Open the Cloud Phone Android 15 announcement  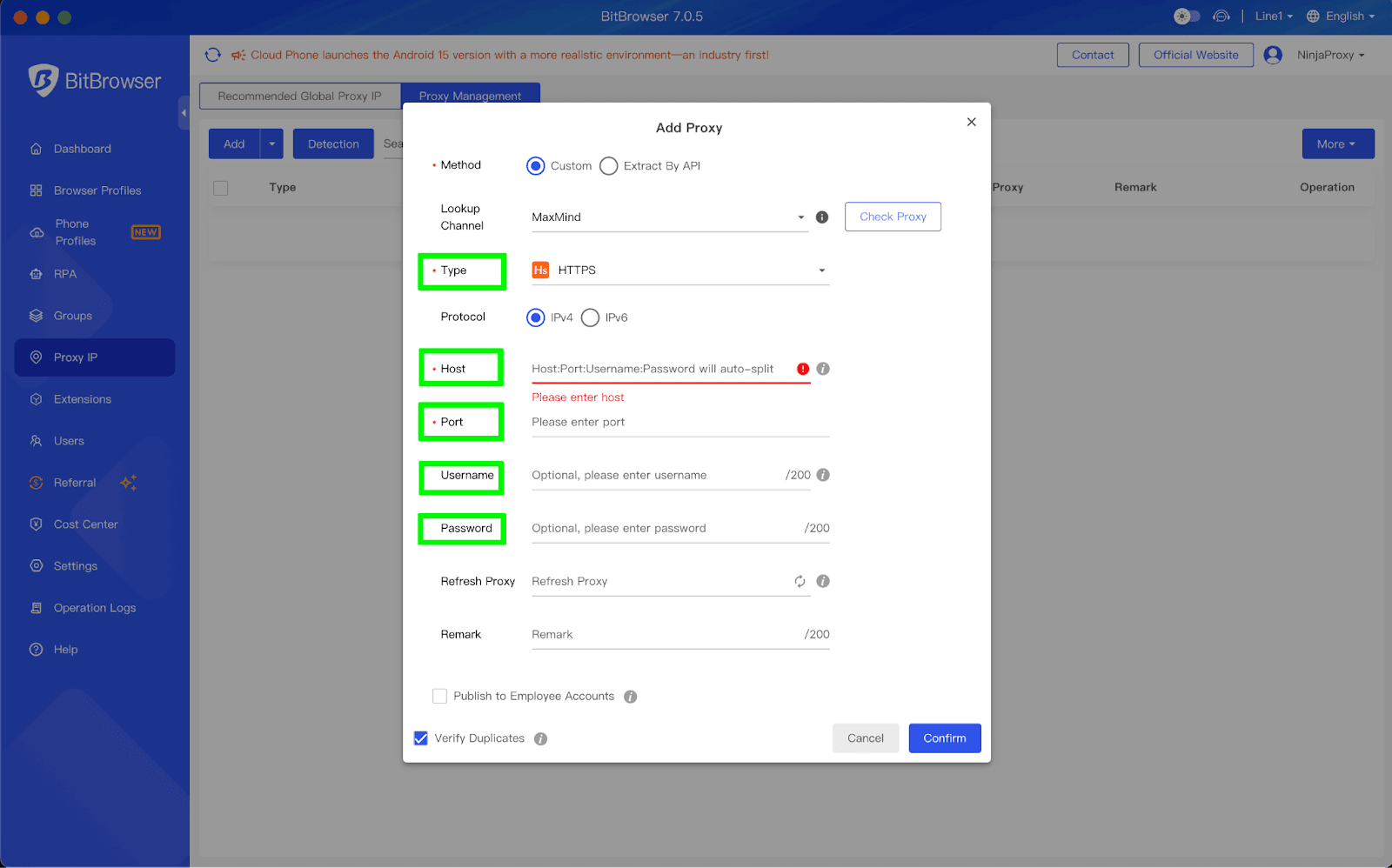(510, 55)
